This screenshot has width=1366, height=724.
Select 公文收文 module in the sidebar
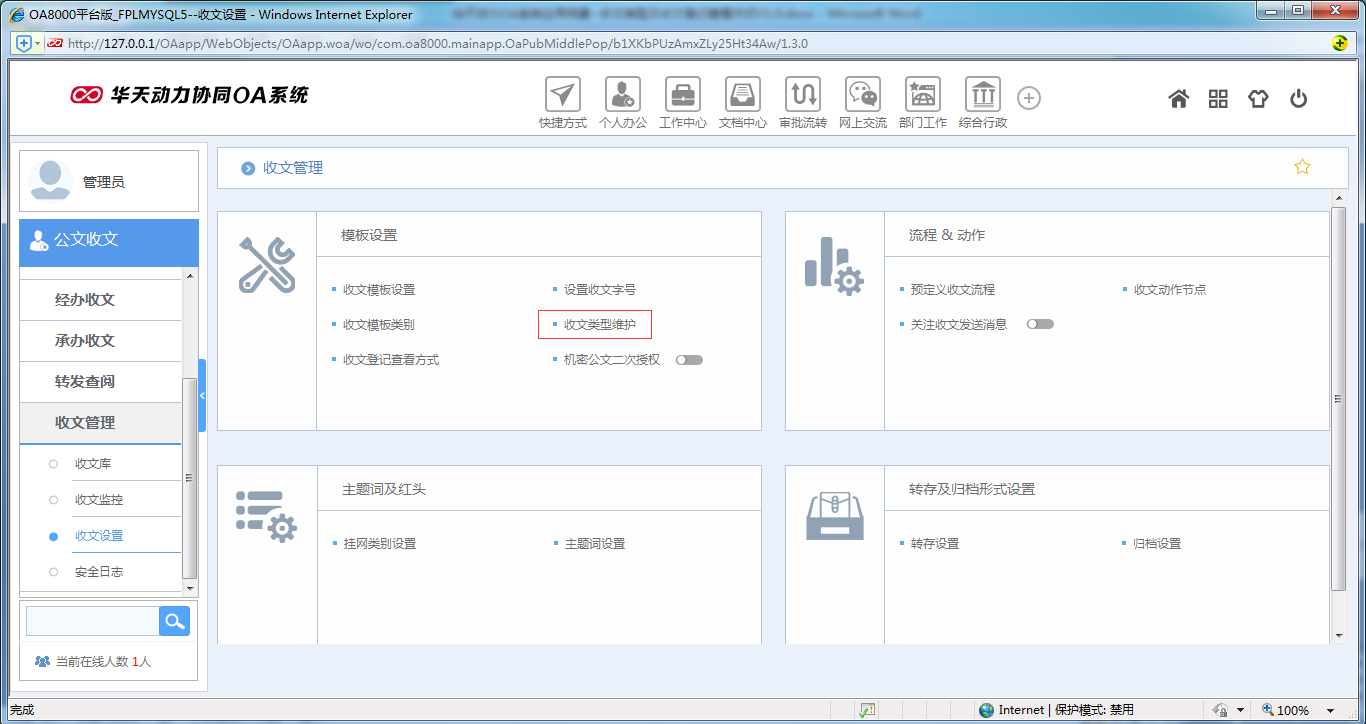pyautogui.click(x=88, y=242)
